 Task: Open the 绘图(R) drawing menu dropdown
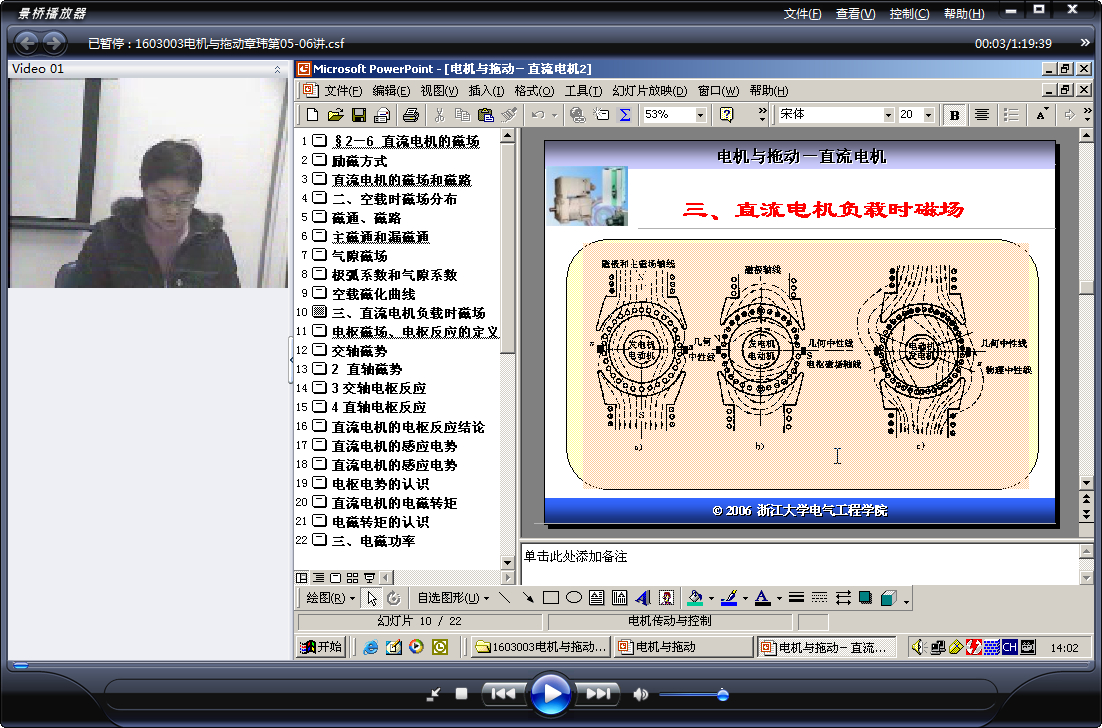coord(330,598)
